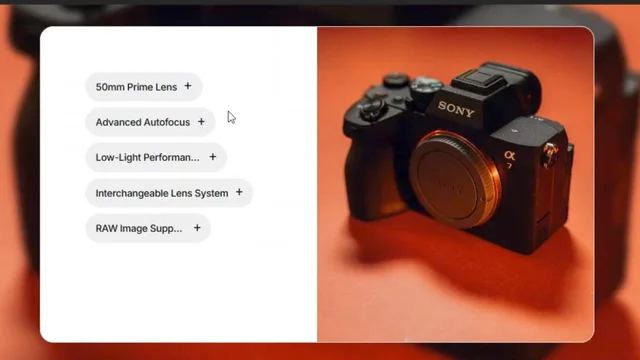Click the blurred background left of the card
Viewport: 640px width, 360px height.
coord(20,184)
